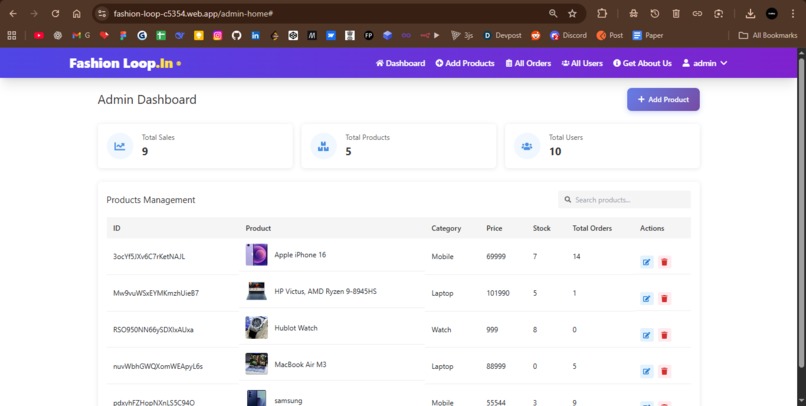Click the HP Victus laptop thumbnail

(257, 291)
